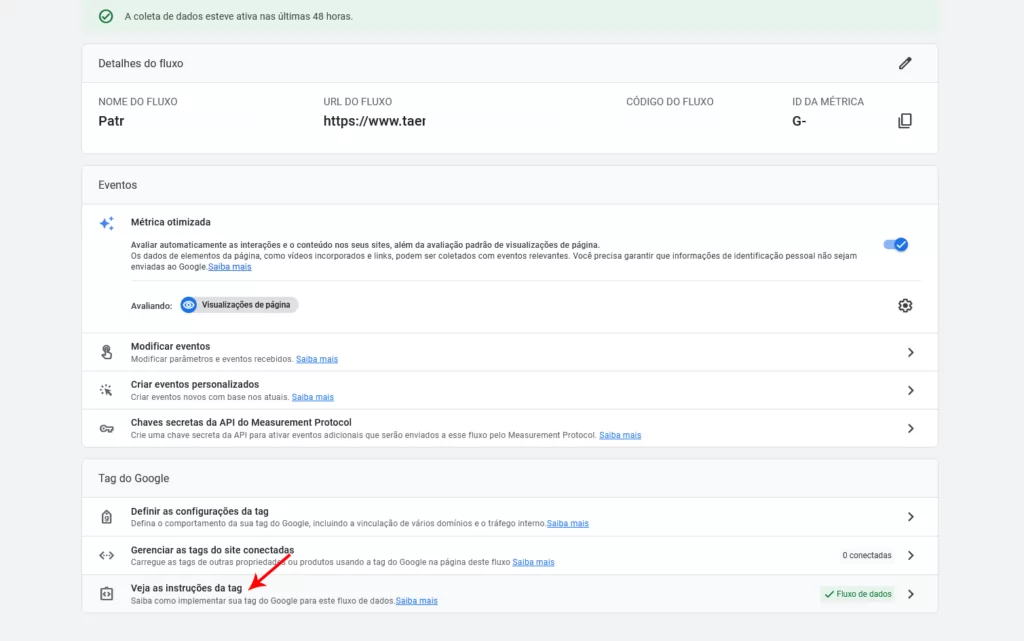The width and height of the screenshot is (1024, 641).
Task: Click the Visualizações de página eye chip
Action: pos(239,305)
